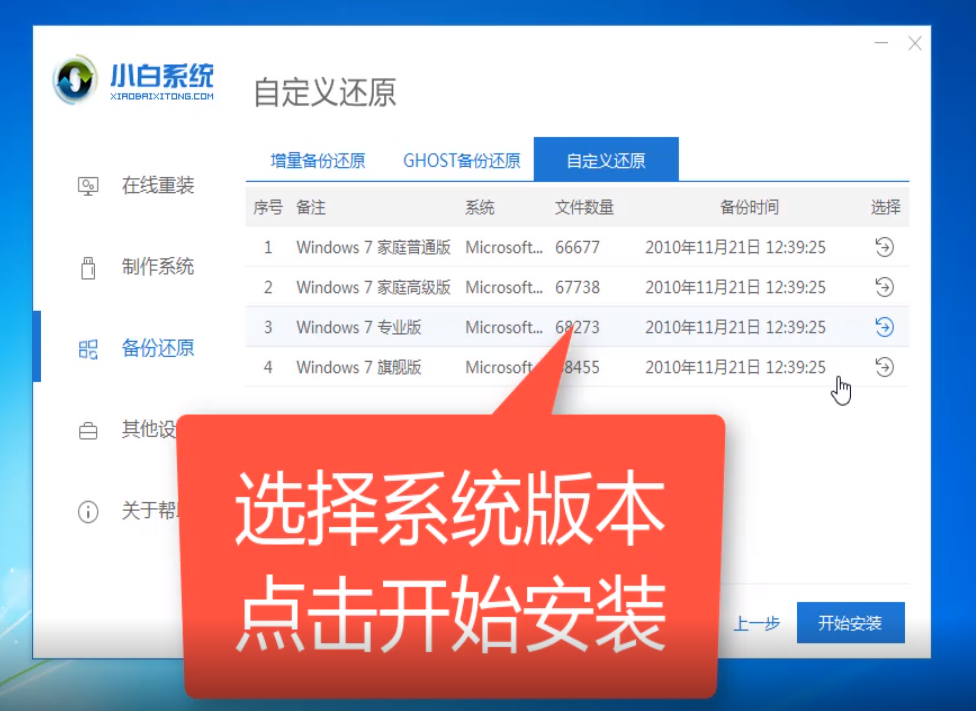
Task: Select the Windows 7 专业版 row name
Action: [358, 327]
